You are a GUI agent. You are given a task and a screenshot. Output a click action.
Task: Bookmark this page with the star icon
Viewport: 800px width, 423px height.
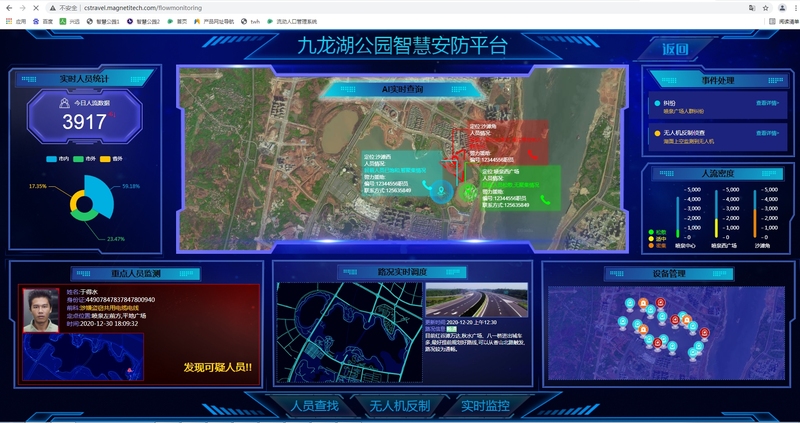click(x=765, y=8)
